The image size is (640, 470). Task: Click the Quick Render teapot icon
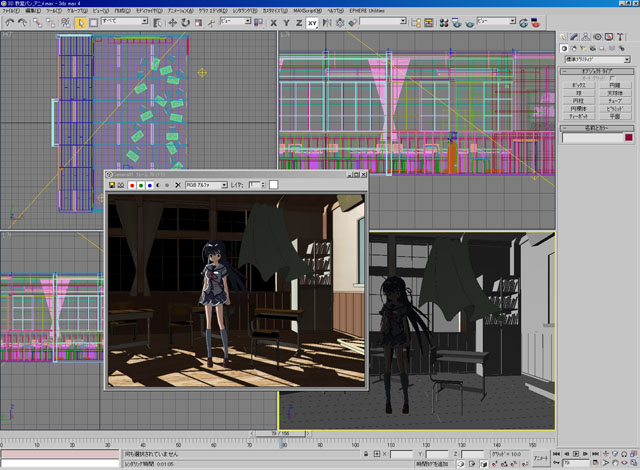pyautogui.click(x=470, y=23)
